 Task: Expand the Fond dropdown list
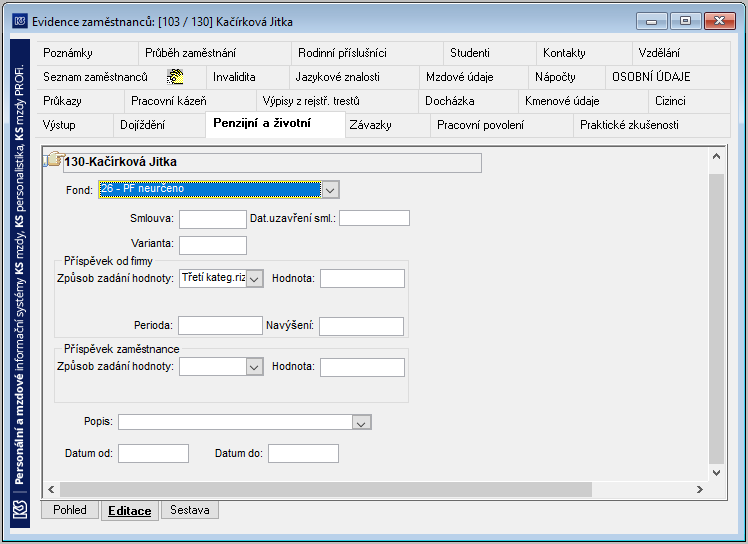[x=330, y=190]
